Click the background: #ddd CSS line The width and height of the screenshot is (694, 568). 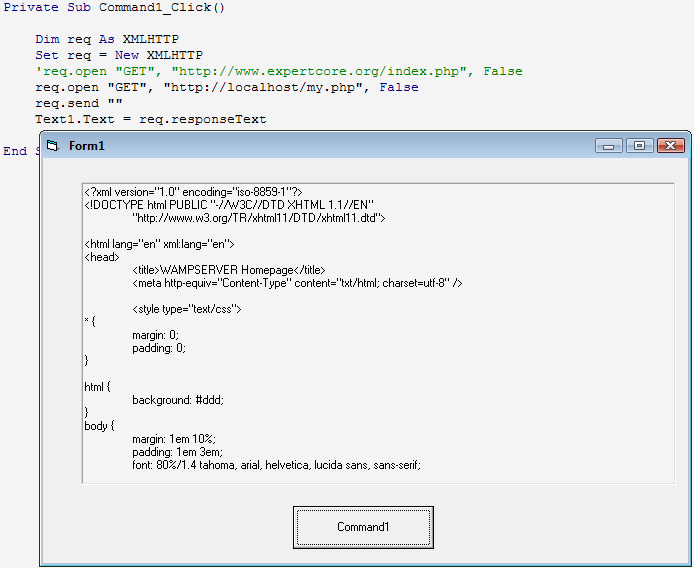[178, 399]
